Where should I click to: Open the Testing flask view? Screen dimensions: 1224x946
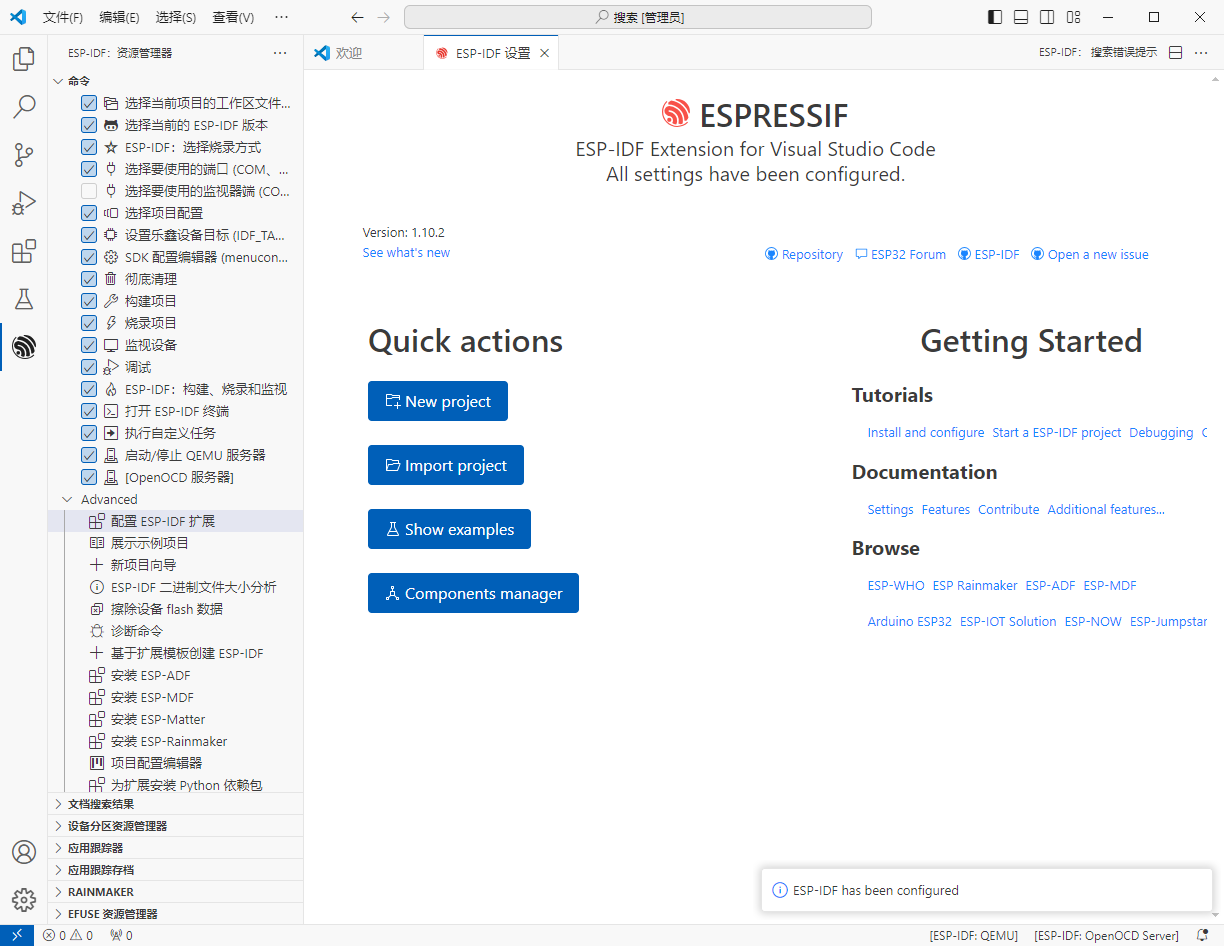[24, 299]
